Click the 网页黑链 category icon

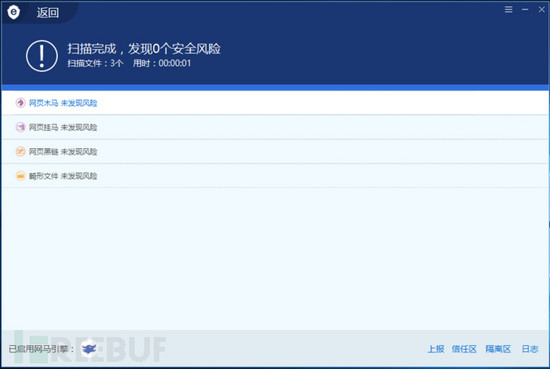tap(20, 151)
